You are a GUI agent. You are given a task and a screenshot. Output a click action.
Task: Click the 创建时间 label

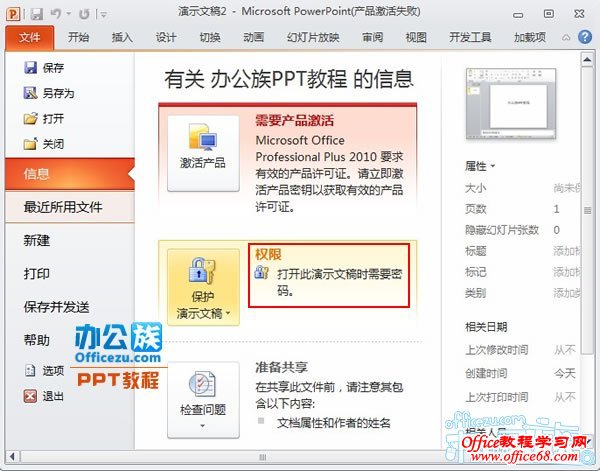point(486,373)
